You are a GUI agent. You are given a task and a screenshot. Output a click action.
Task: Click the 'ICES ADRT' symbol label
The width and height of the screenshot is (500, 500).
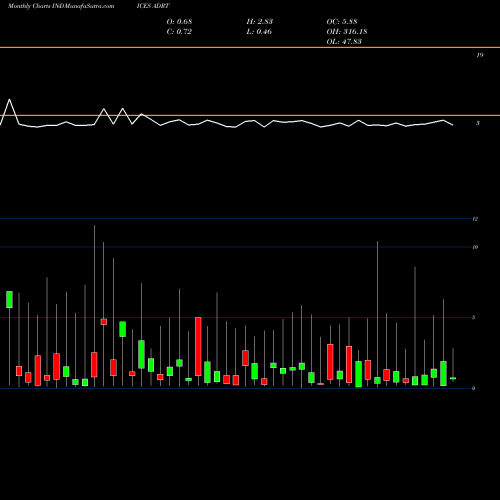153,6
